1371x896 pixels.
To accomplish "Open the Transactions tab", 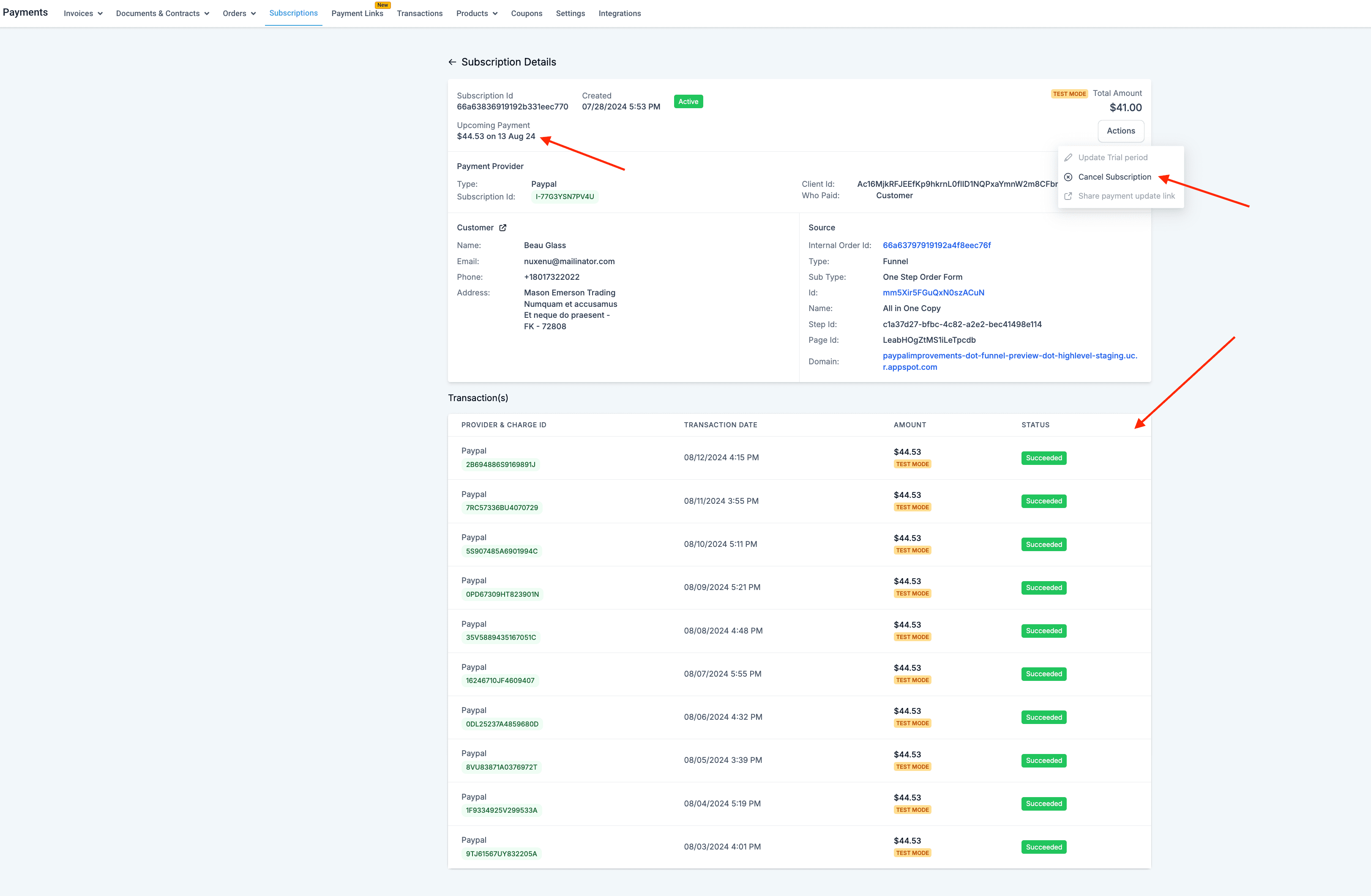I will click(x=419, y=13).
